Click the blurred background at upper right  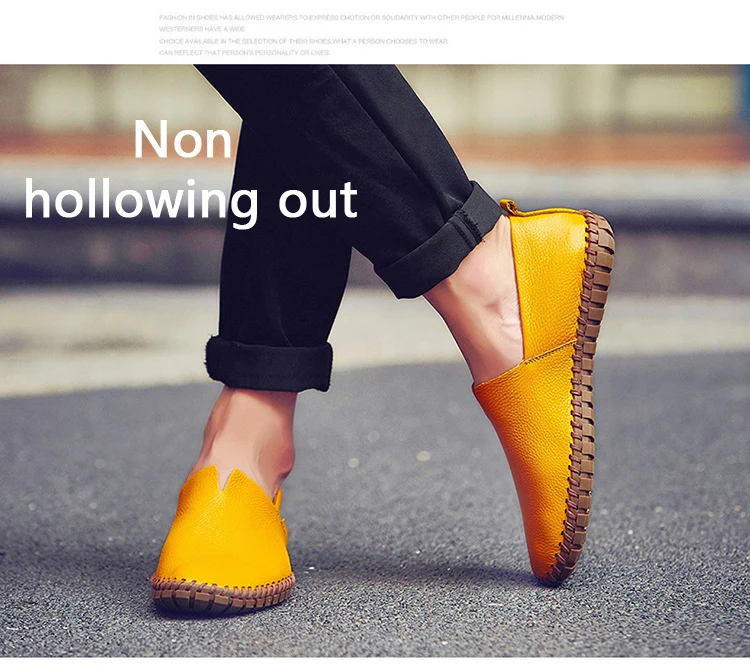[646, 110]
